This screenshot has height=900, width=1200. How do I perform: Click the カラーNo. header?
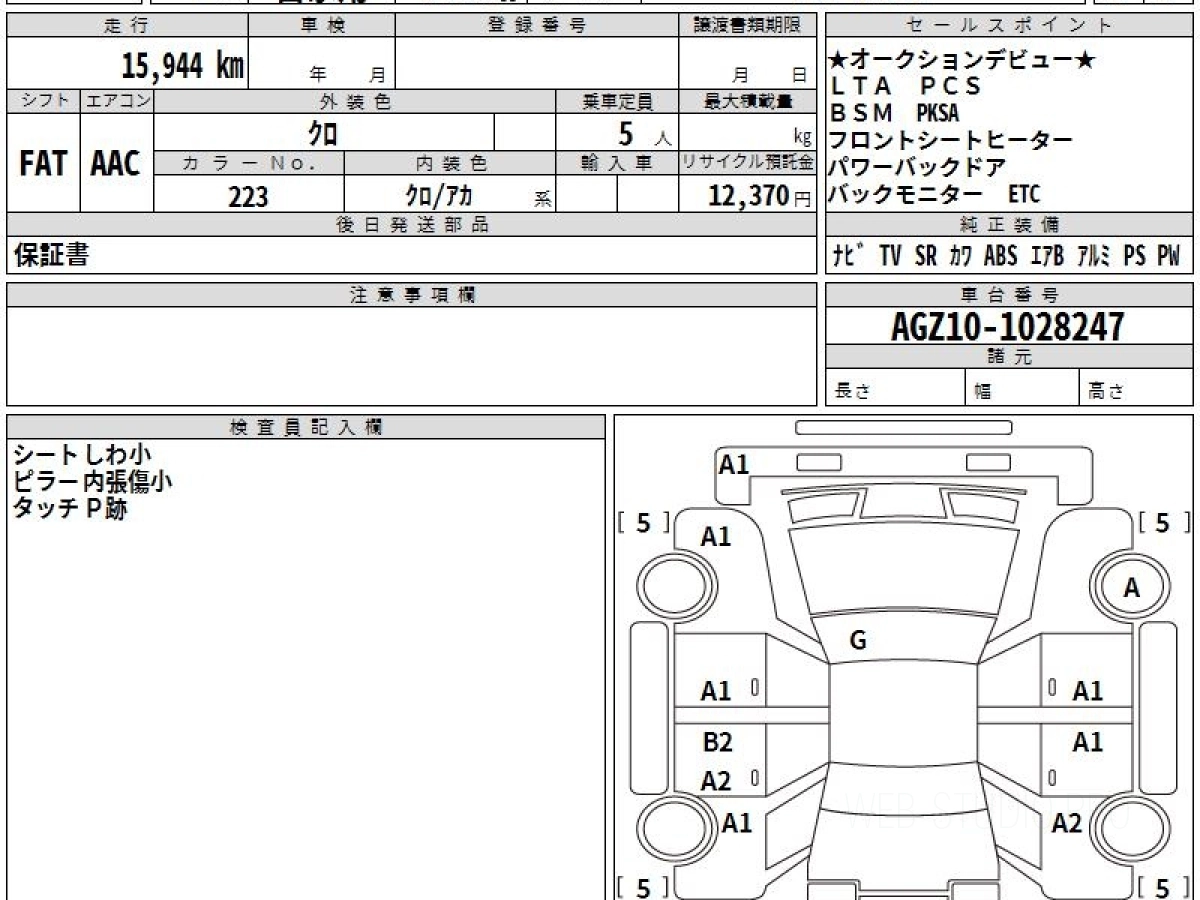click(249, 163)
